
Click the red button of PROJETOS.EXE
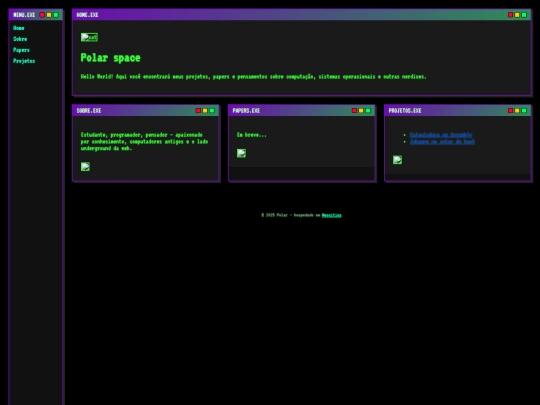[x=510, y=111]
